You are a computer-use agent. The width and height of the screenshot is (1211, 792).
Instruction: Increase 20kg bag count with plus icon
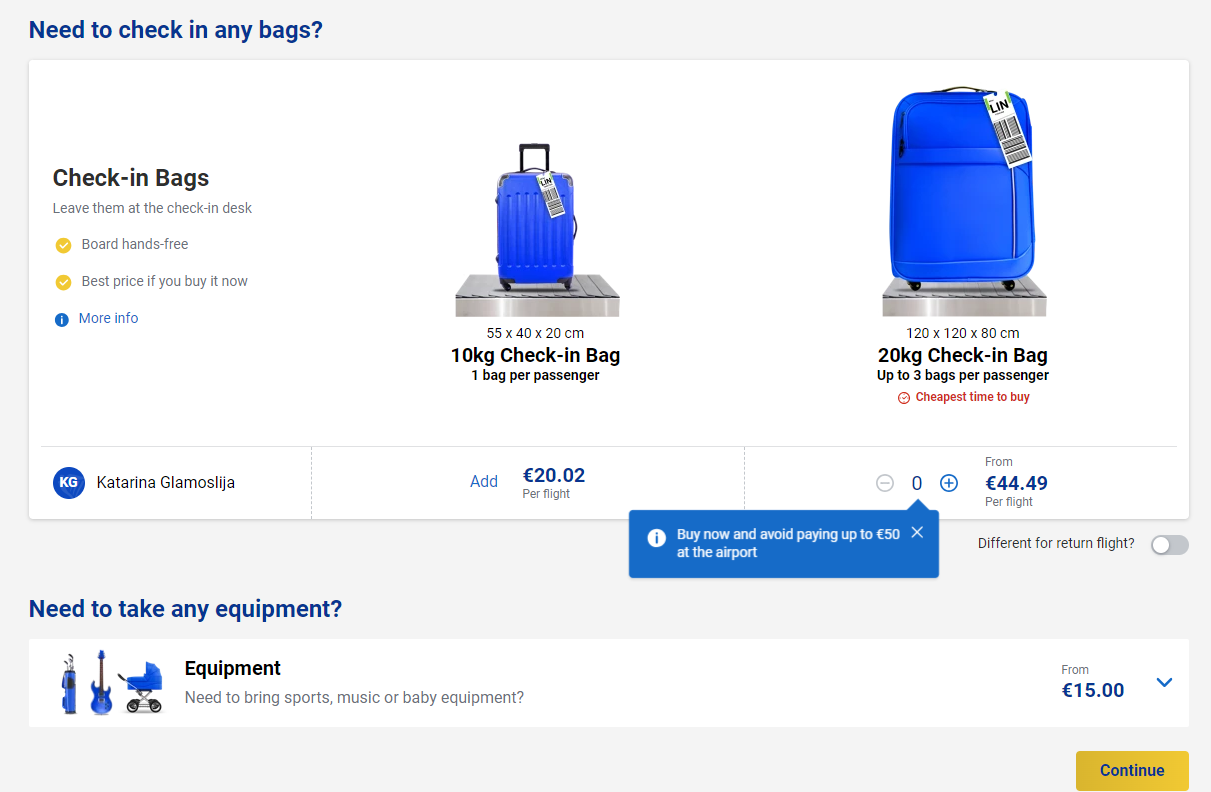949,483
